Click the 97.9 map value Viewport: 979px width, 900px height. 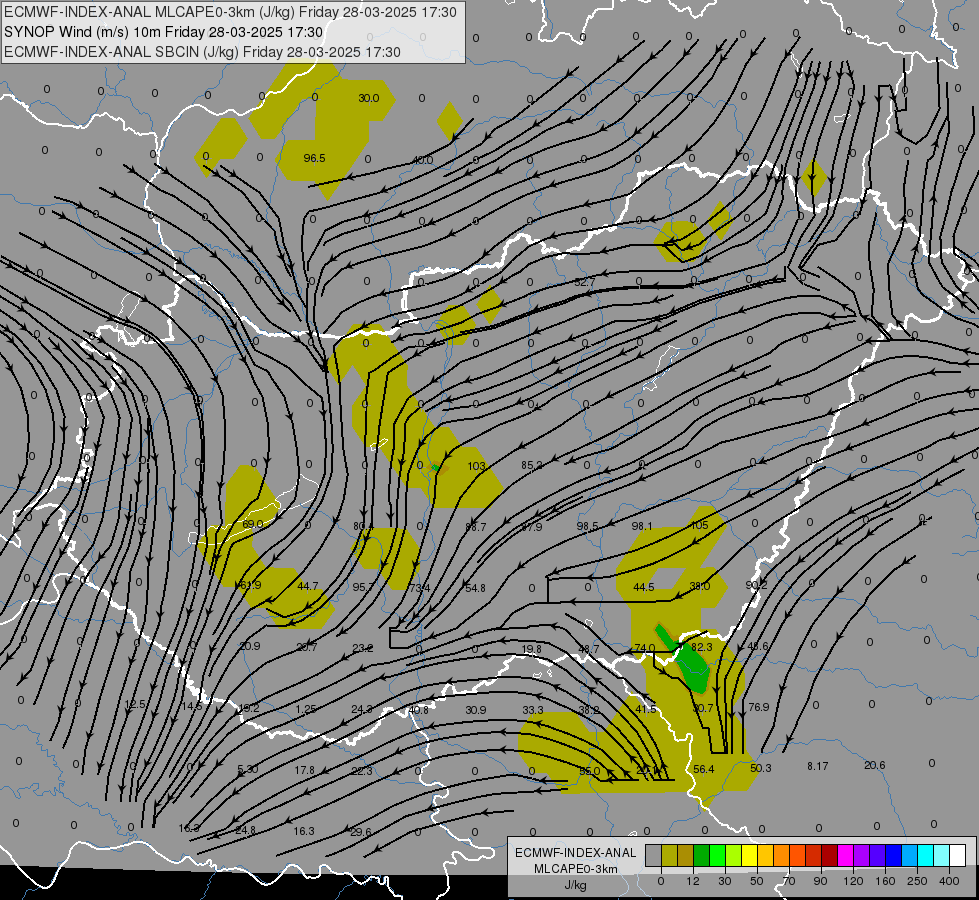coord(531,527)
